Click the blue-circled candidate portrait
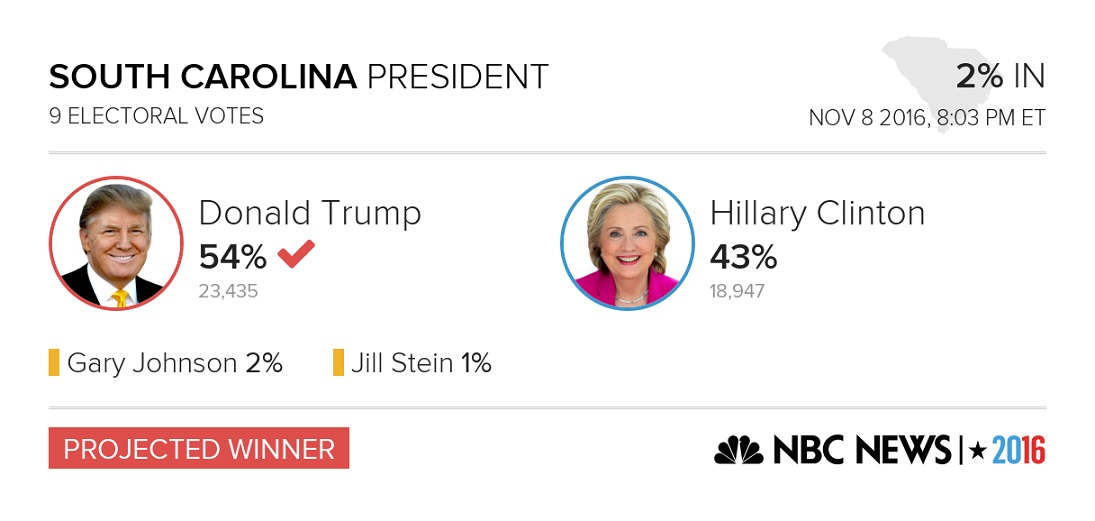 click(x=627, y=243)
